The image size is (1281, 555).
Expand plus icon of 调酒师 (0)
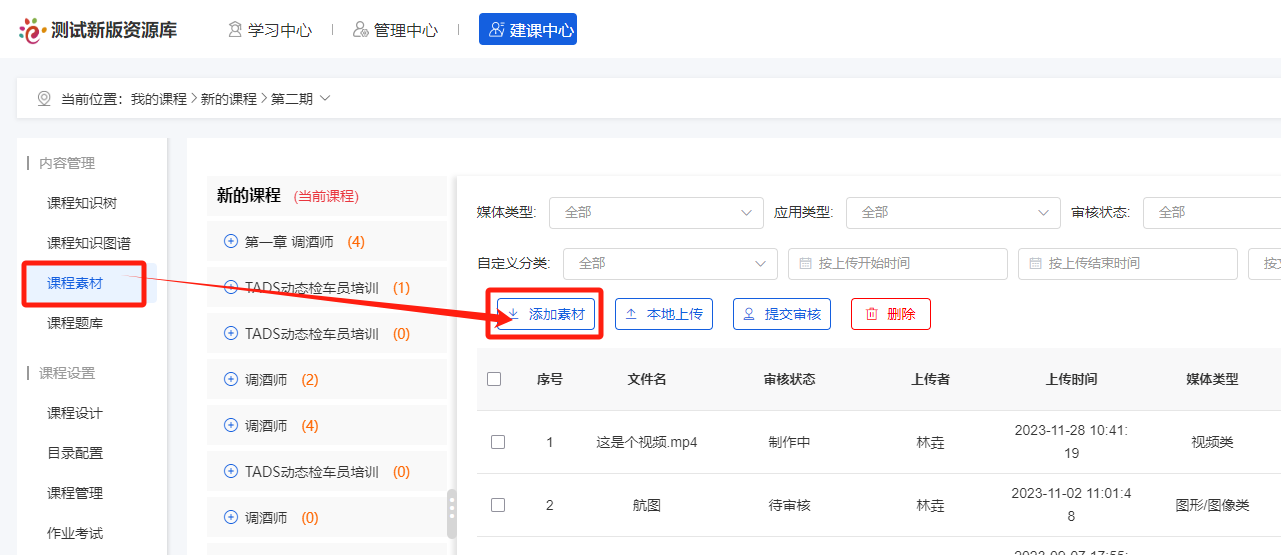(x=231, y=518)
